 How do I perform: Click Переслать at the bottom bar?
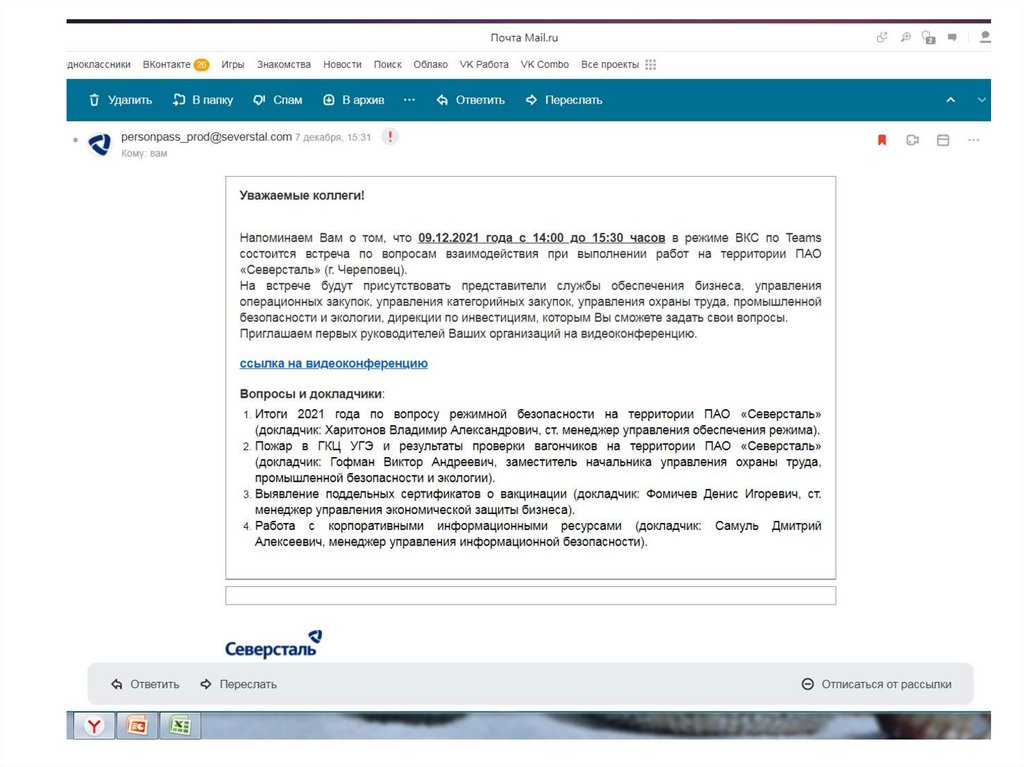pos(238,684)
